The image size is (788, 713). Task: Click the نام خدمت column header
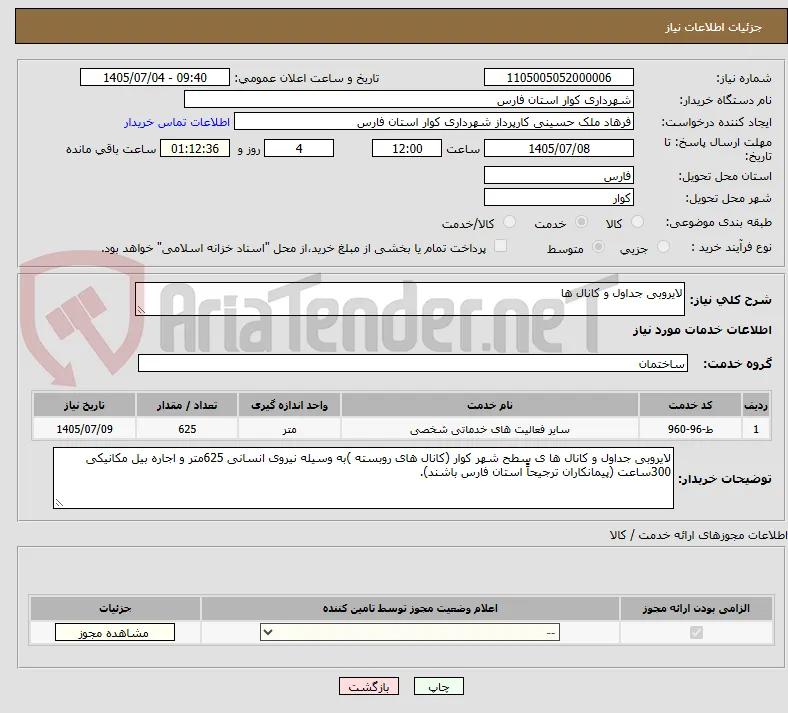click(489, 405)
